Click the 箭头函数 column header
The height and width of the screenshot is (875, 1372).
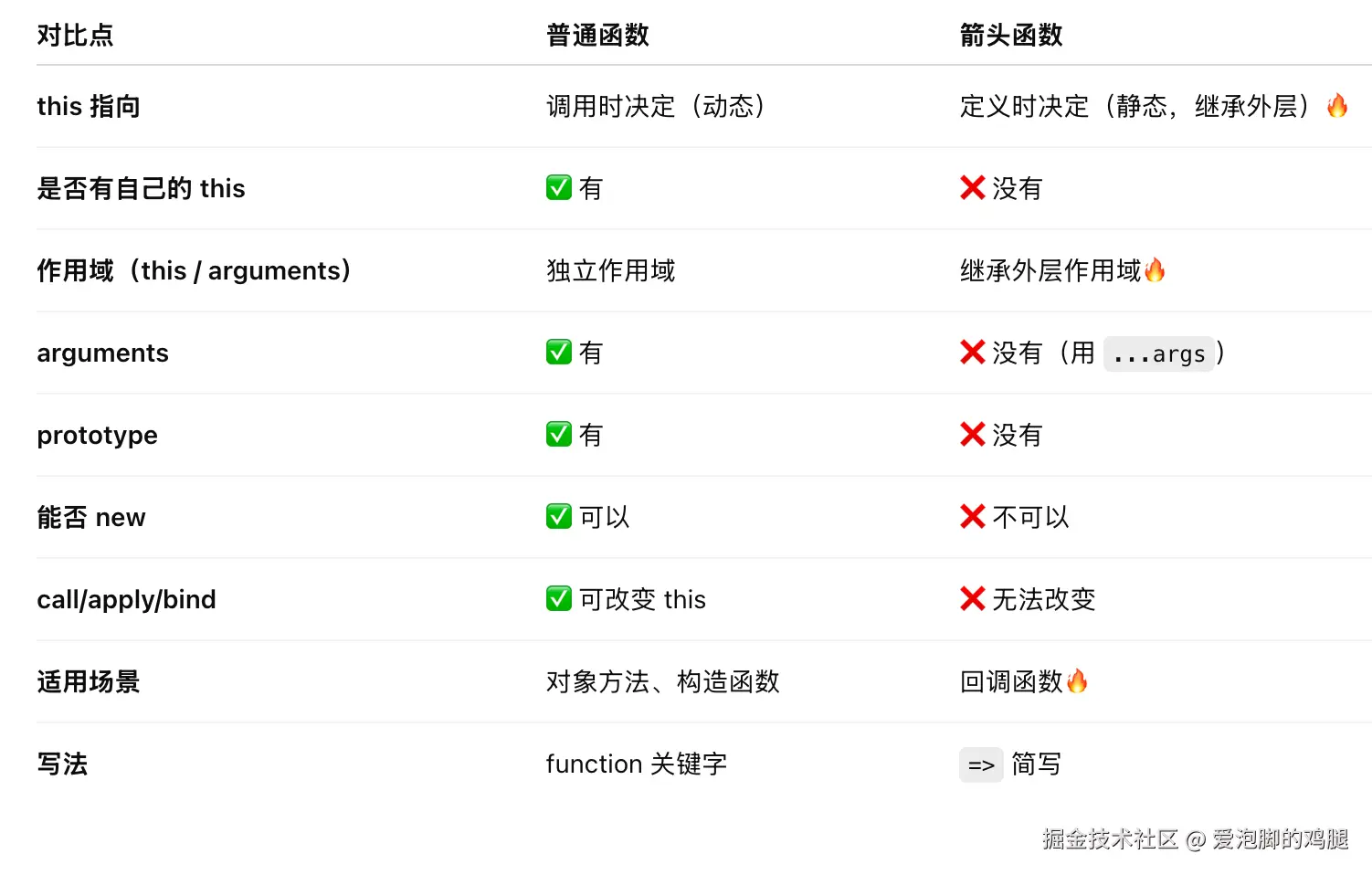coord(1011,36)
